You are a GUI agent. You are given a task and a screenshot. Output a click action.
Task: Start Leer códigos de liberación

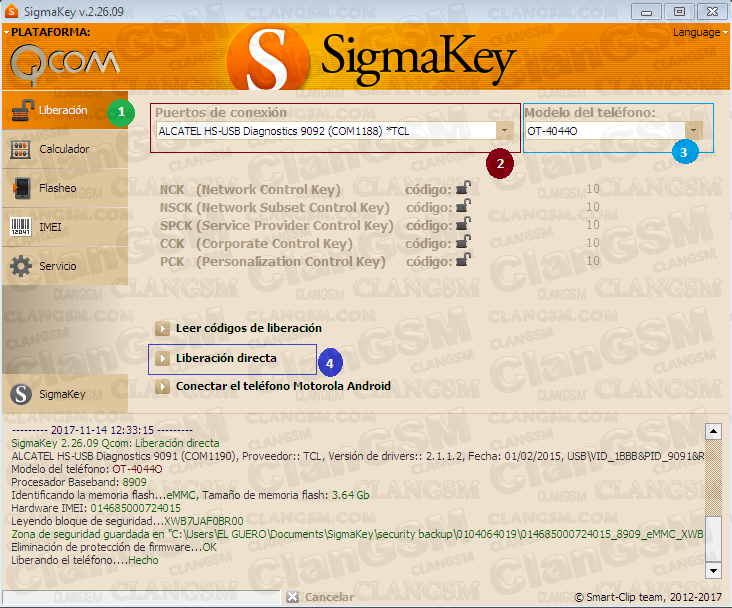point(248,329)
